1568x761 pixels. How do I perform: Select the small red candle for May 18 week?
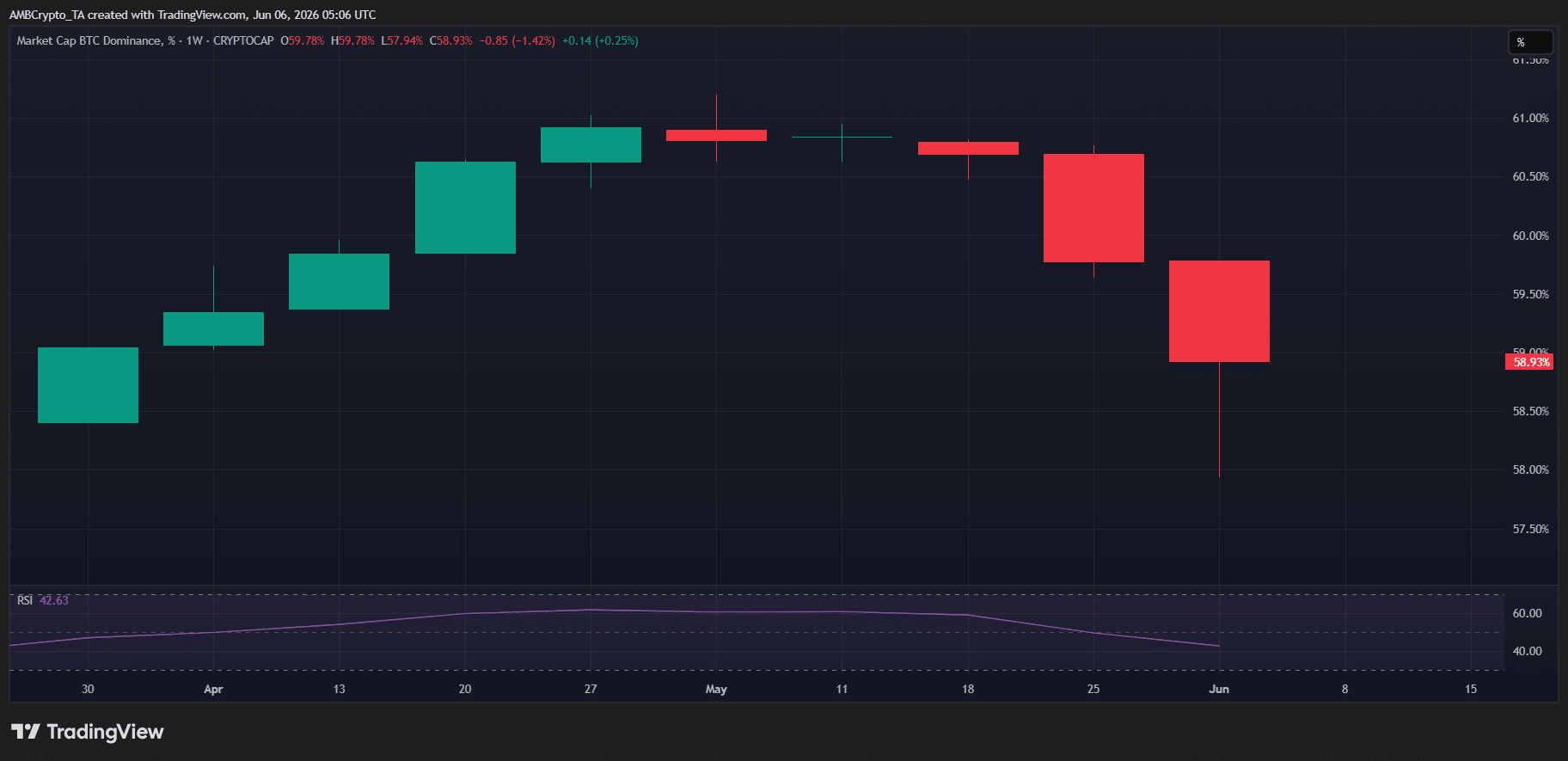[x=968, y=148]
